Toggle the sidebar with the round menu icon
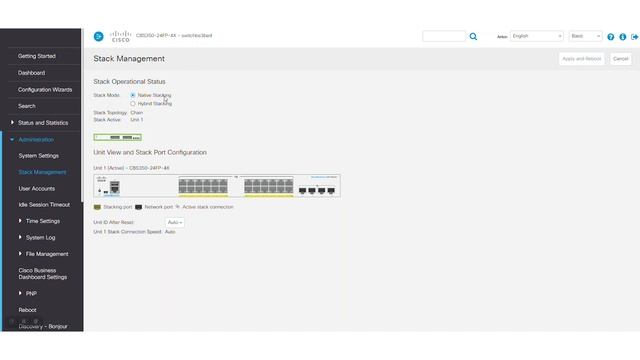The width and height of the screenshot is (640, 360). [x=98, y=36]
